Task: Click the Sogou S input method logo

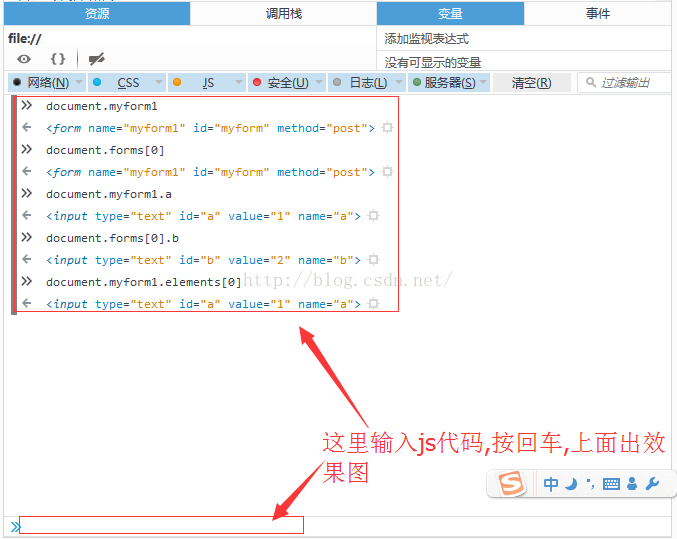Action: pos(511,483)
